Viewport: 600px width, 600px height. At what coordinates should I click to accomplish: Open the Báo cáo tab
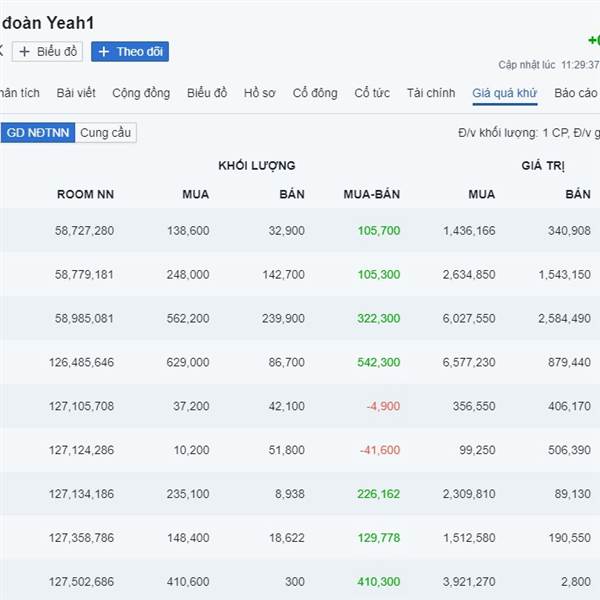[x=576, y=93]
